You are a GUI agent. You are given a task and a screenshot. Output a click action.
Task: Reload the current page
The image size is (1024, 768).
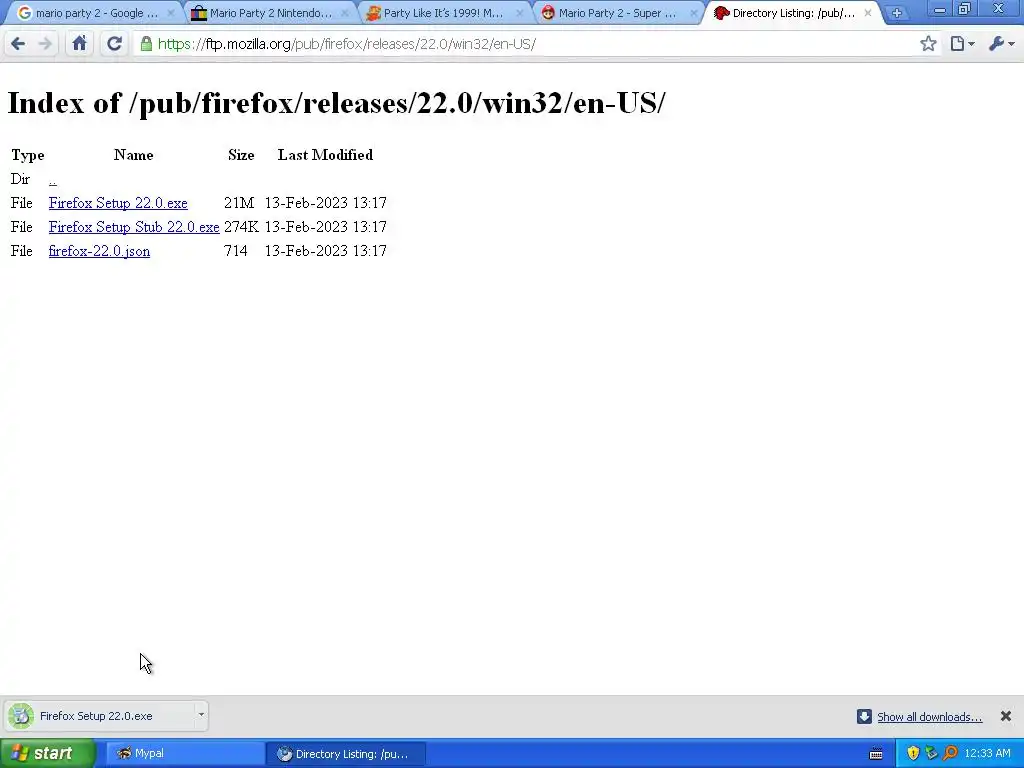coord(114,44)
